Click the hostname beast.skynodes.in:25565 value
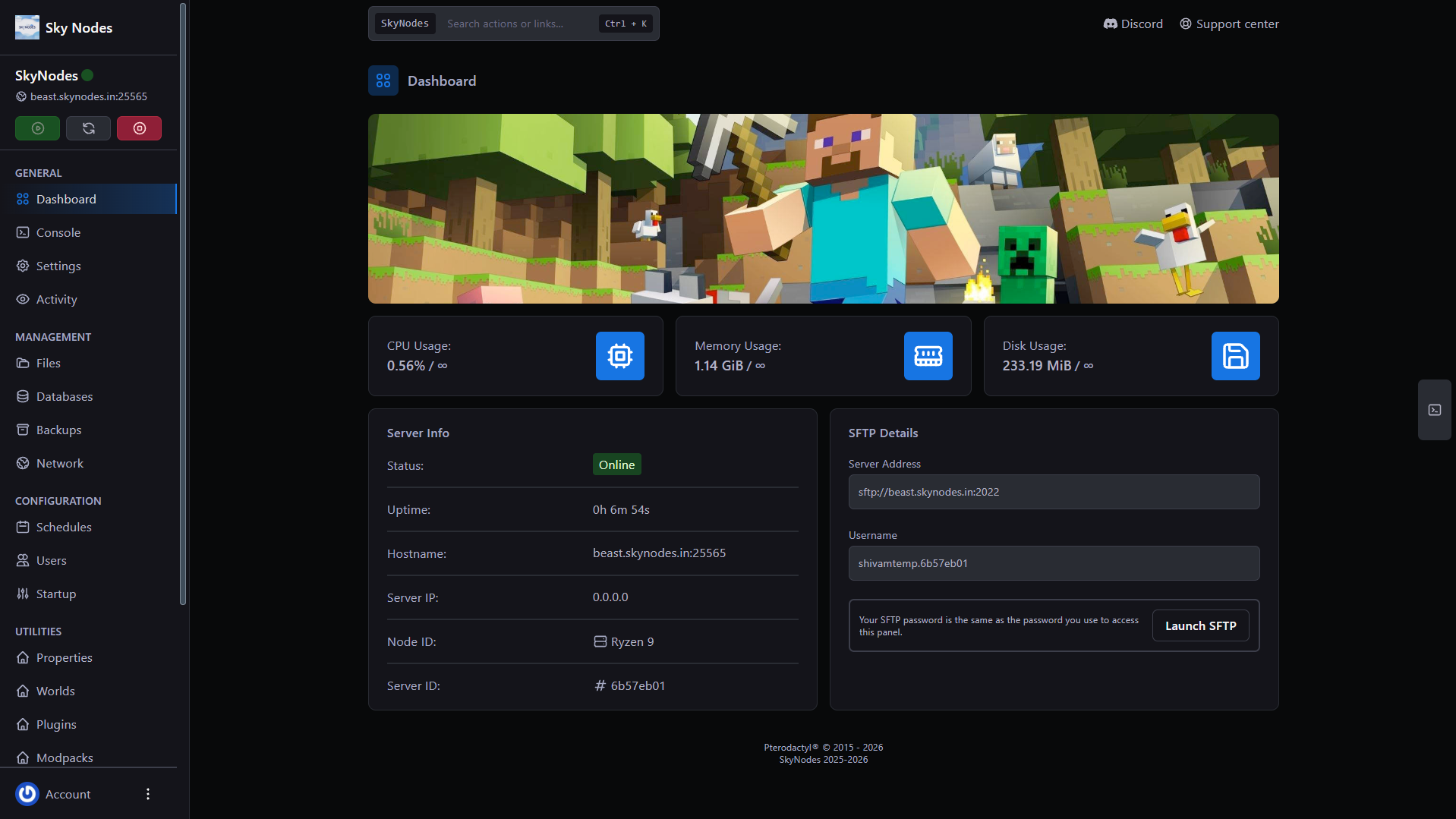 pos(659,553)
